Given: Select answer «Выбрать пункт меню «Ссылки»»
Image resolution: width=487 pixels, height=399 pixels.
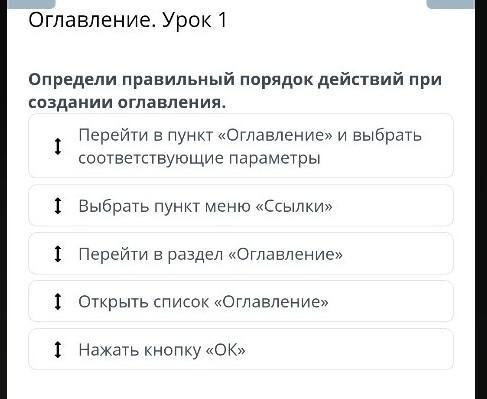Looking at the screenshot, I should (241, 206).
